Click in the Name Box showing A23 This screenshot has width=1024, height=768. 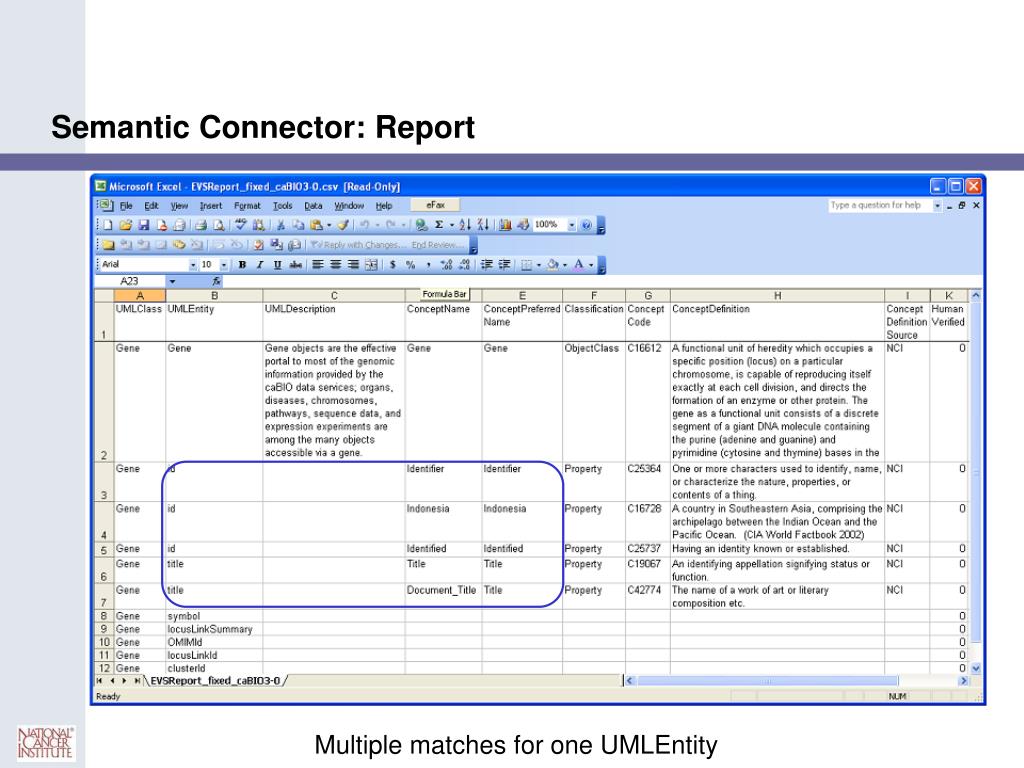coord(130,281)
